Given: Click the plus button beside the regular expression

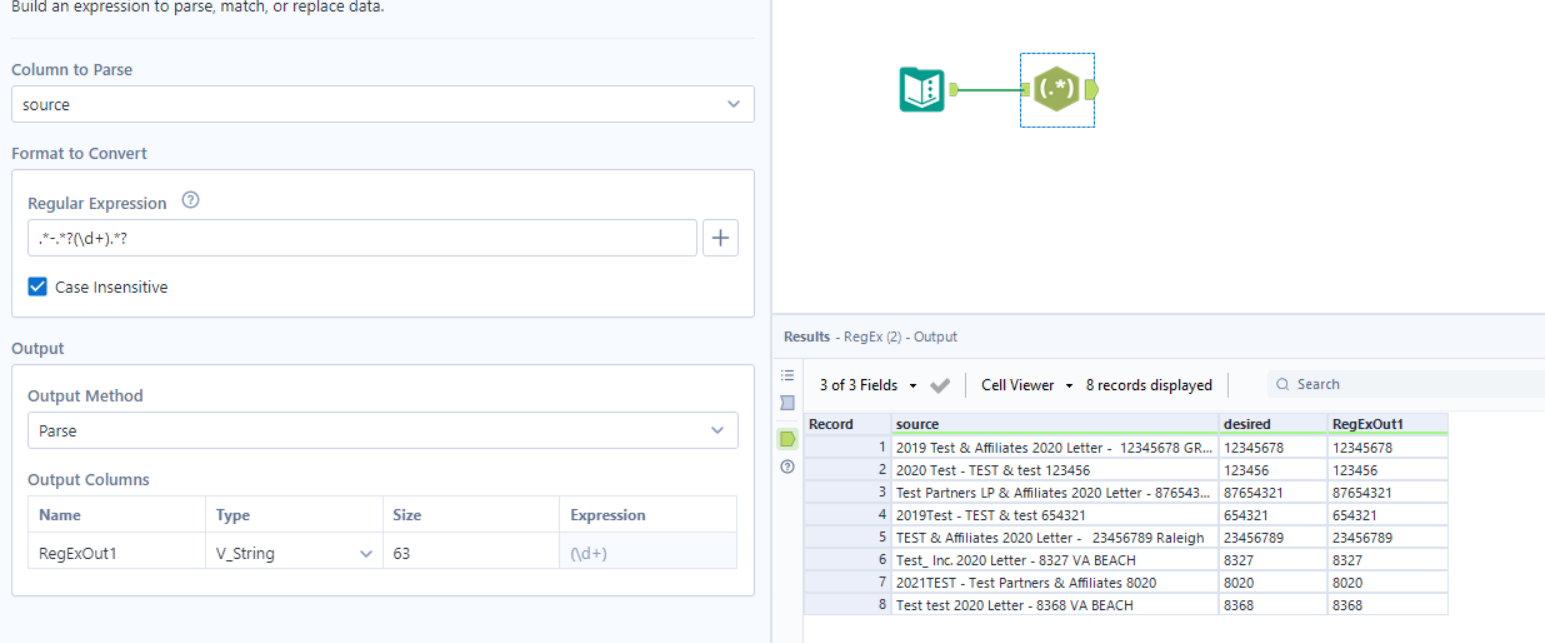Looking at the screenshot, I should tap(720, 238).
